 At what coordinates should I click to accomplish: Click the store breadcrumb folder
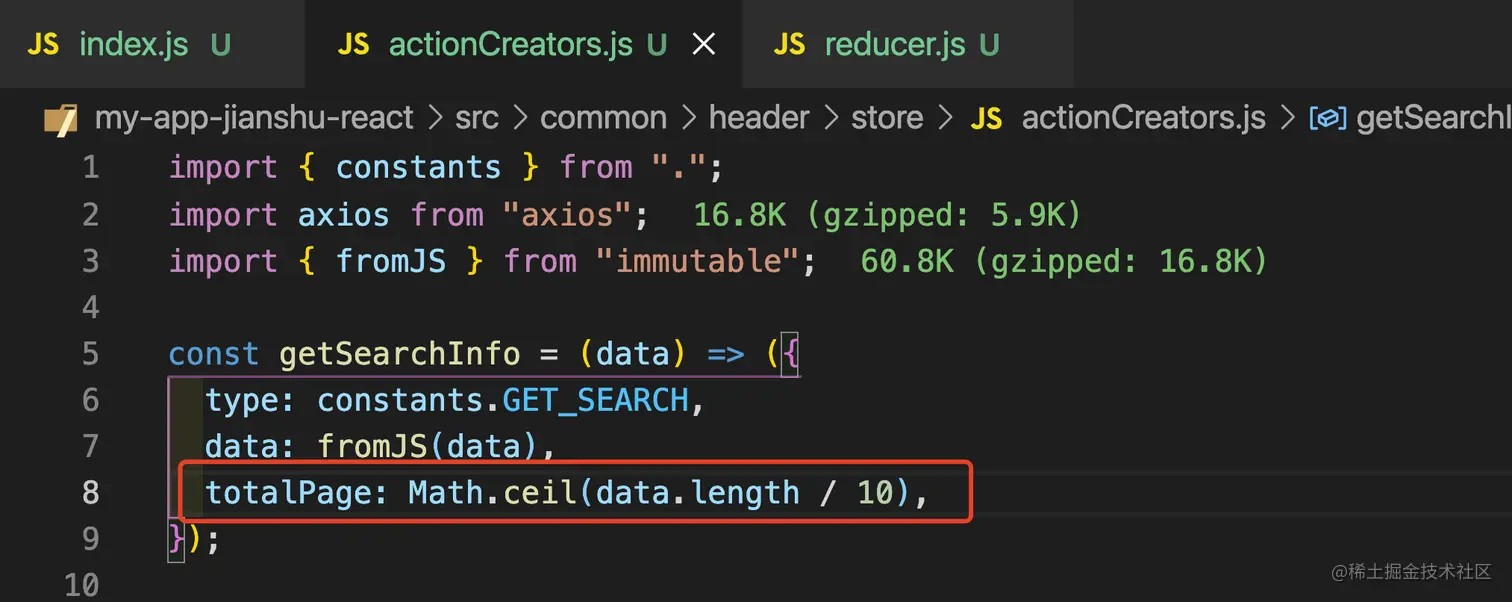pyautogui.click(x=886, y=118)
